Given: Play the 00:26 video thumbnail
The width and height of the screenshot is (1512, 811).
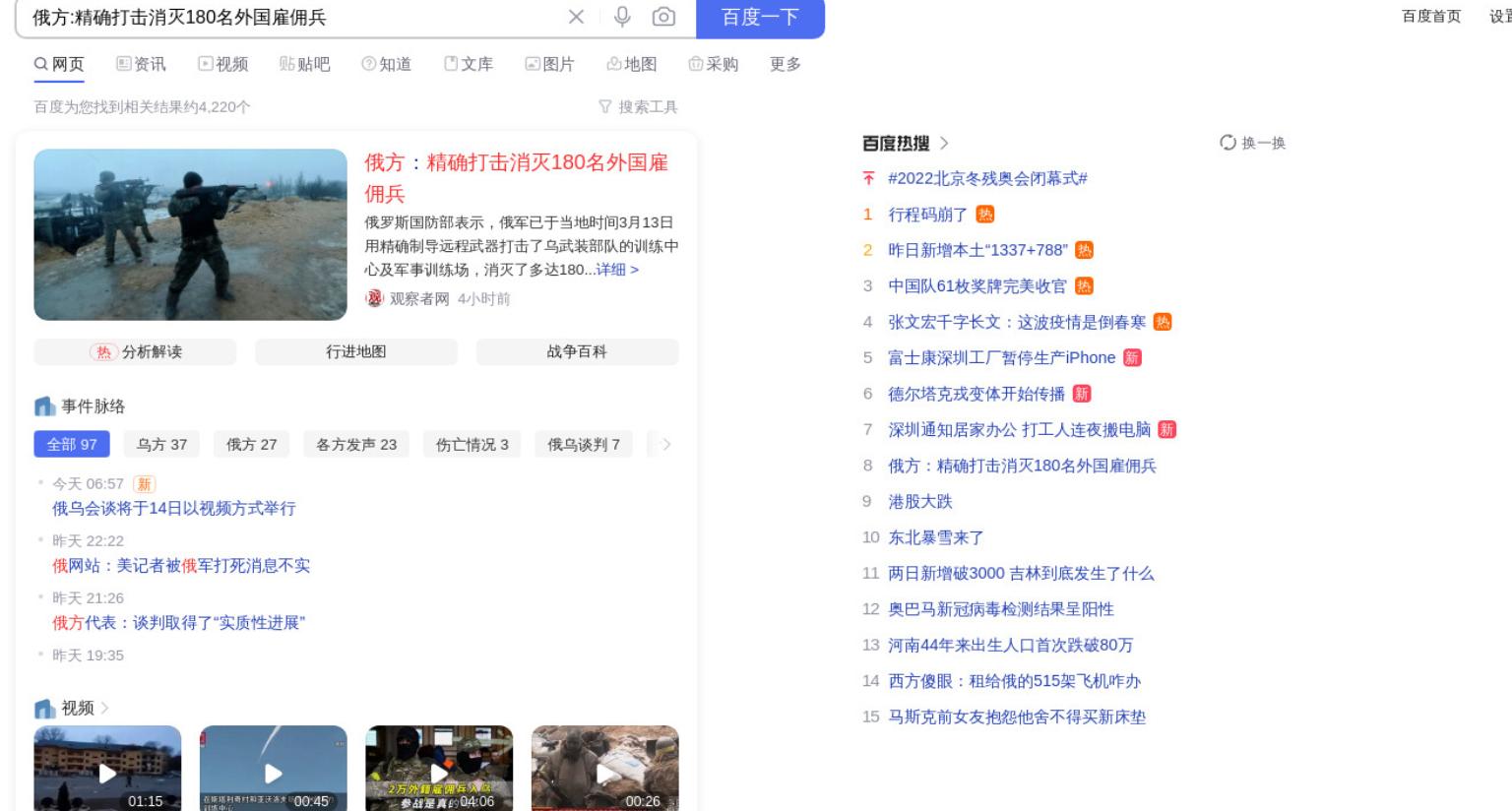Looking at the screenshot, I should (x=605, y=768).
